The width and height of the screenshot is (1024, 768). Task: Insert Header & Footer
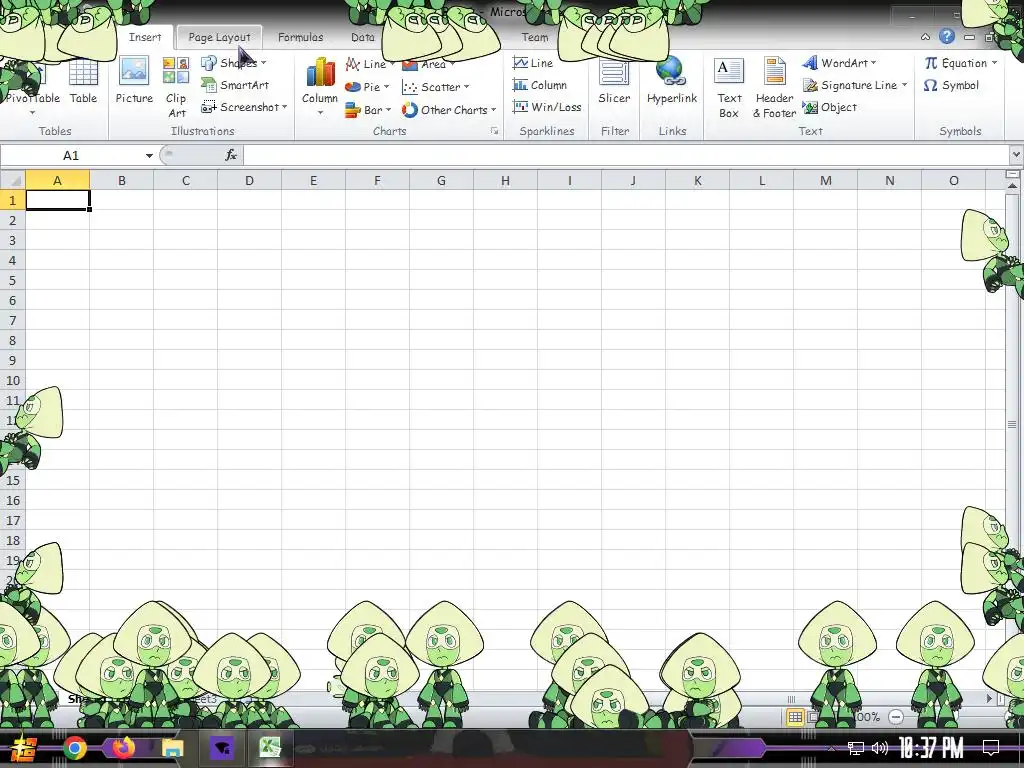775,88
